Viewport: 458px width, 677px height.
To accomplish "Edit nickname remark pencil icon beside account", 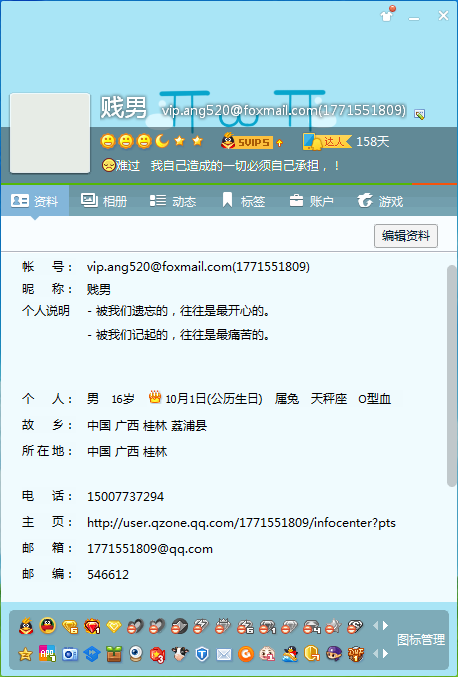I will [x=419, y=114].
